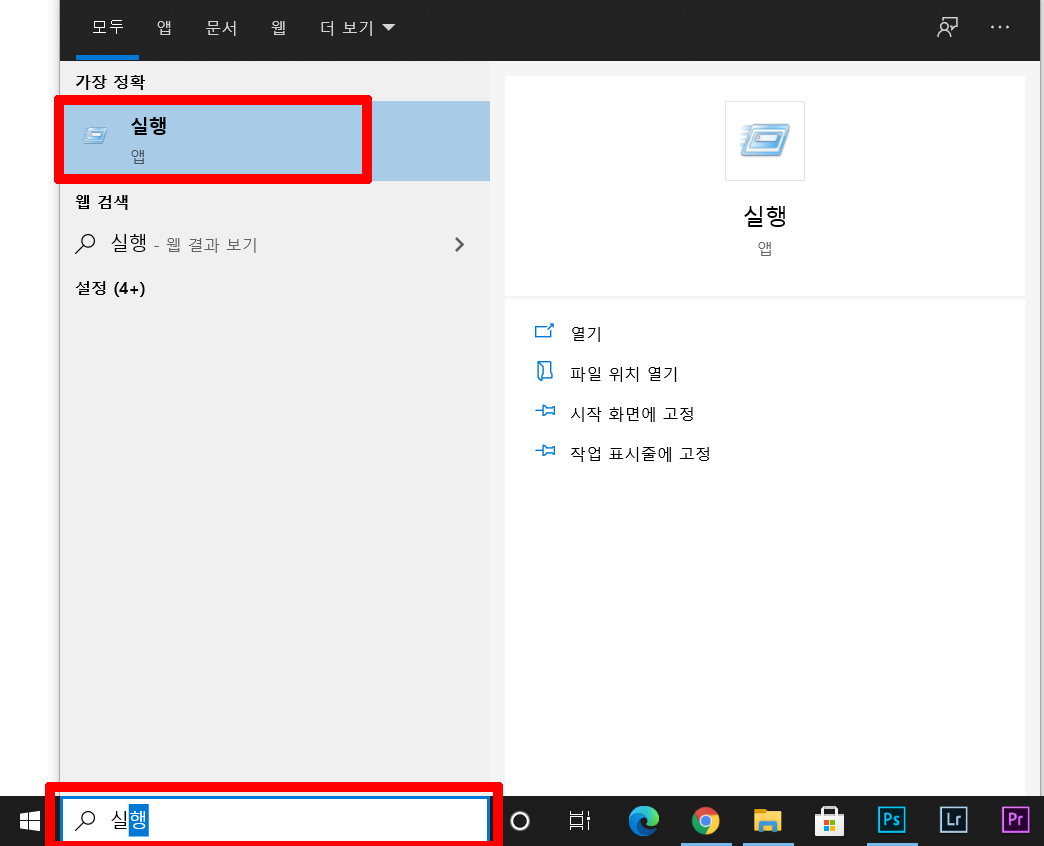Open Premiere Pro from the taskbar
This screenshot has height=846, width=1044.
click(x=1015, y=820)
